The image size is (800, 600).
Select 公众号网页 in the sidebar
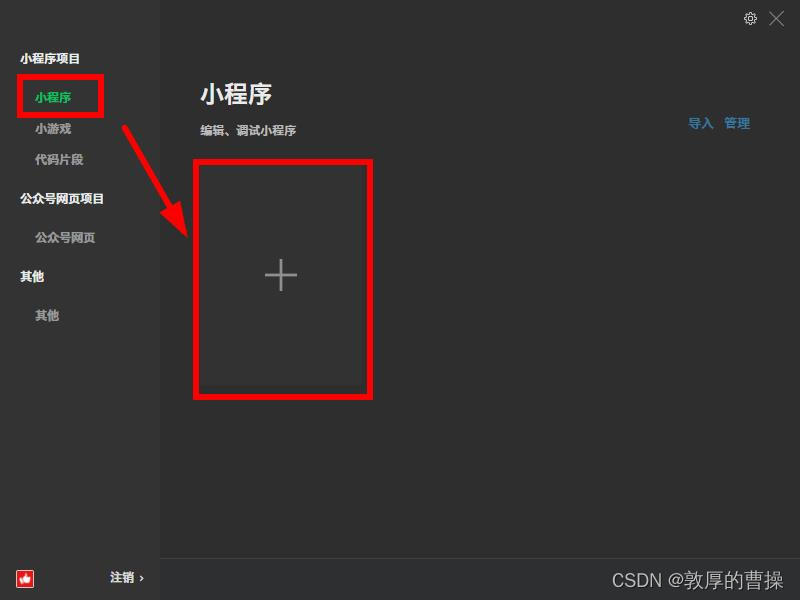65,237
